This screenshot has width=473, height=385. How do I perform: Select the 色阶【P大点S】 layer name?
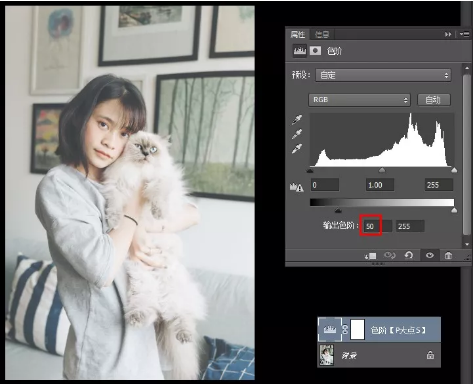pyautogui.click(x=398, y=330)
